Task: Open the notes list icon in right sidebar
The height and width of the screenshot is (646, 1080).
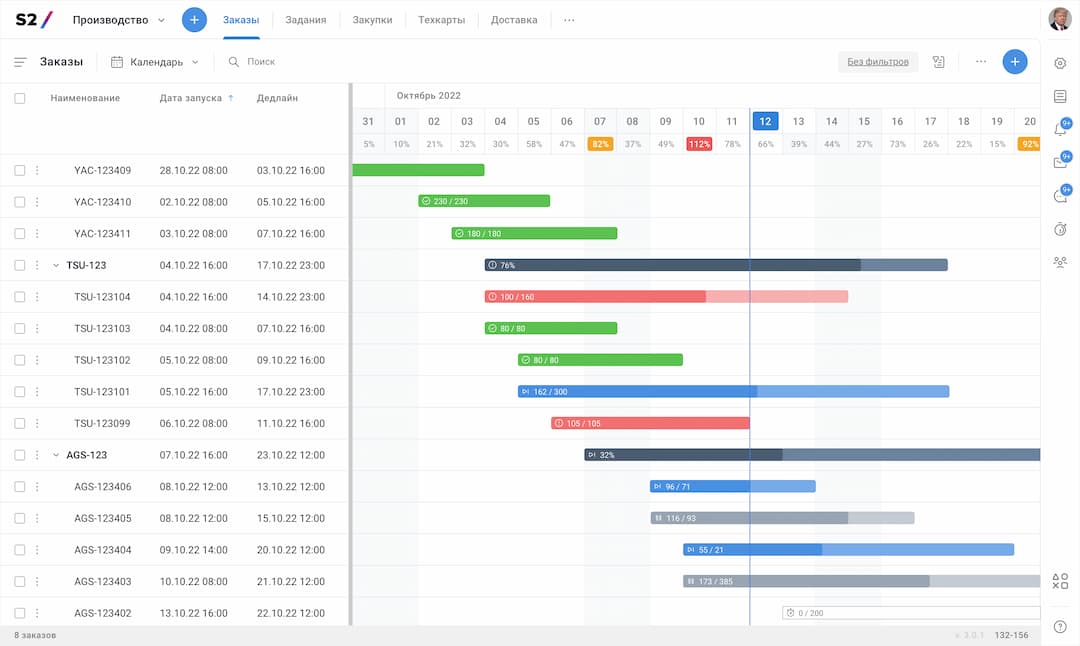Action: (1060, 96)
